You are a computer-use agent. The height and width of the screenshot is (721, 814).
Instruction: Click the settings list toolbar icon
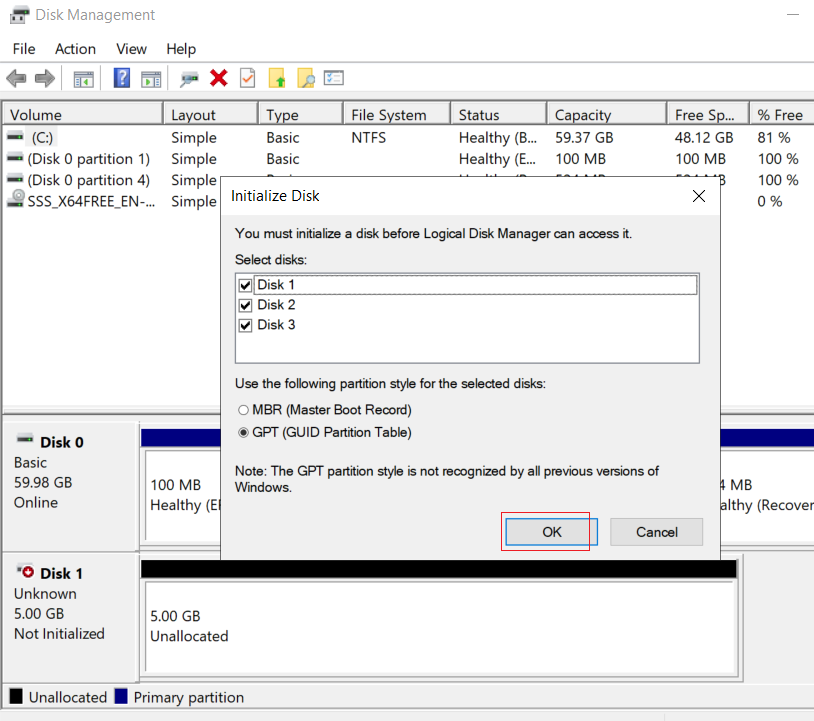click(333, 78)
